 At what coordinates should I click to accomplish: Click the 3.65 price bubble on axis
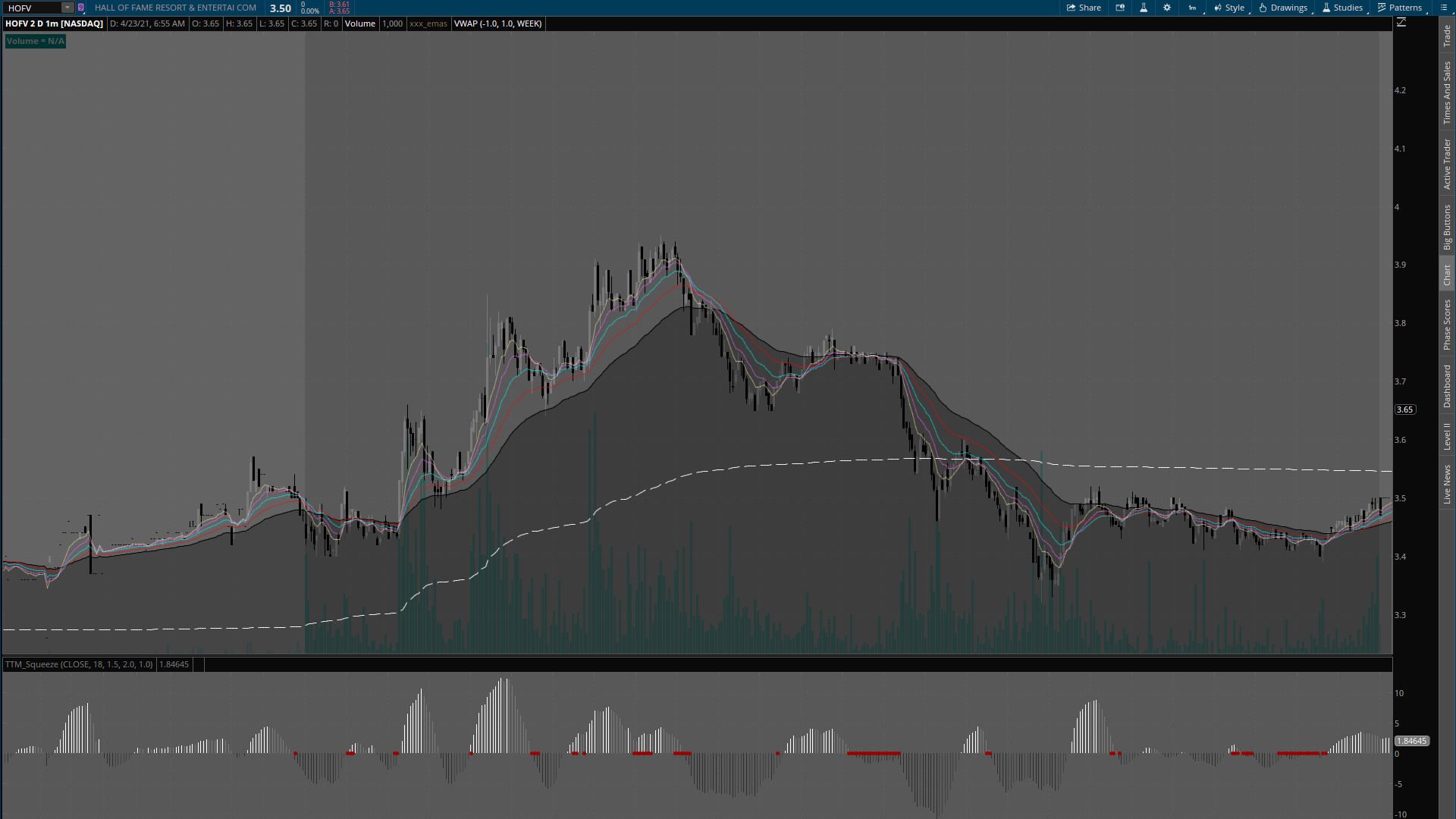pyautogui.click(x=1404, y=409)
